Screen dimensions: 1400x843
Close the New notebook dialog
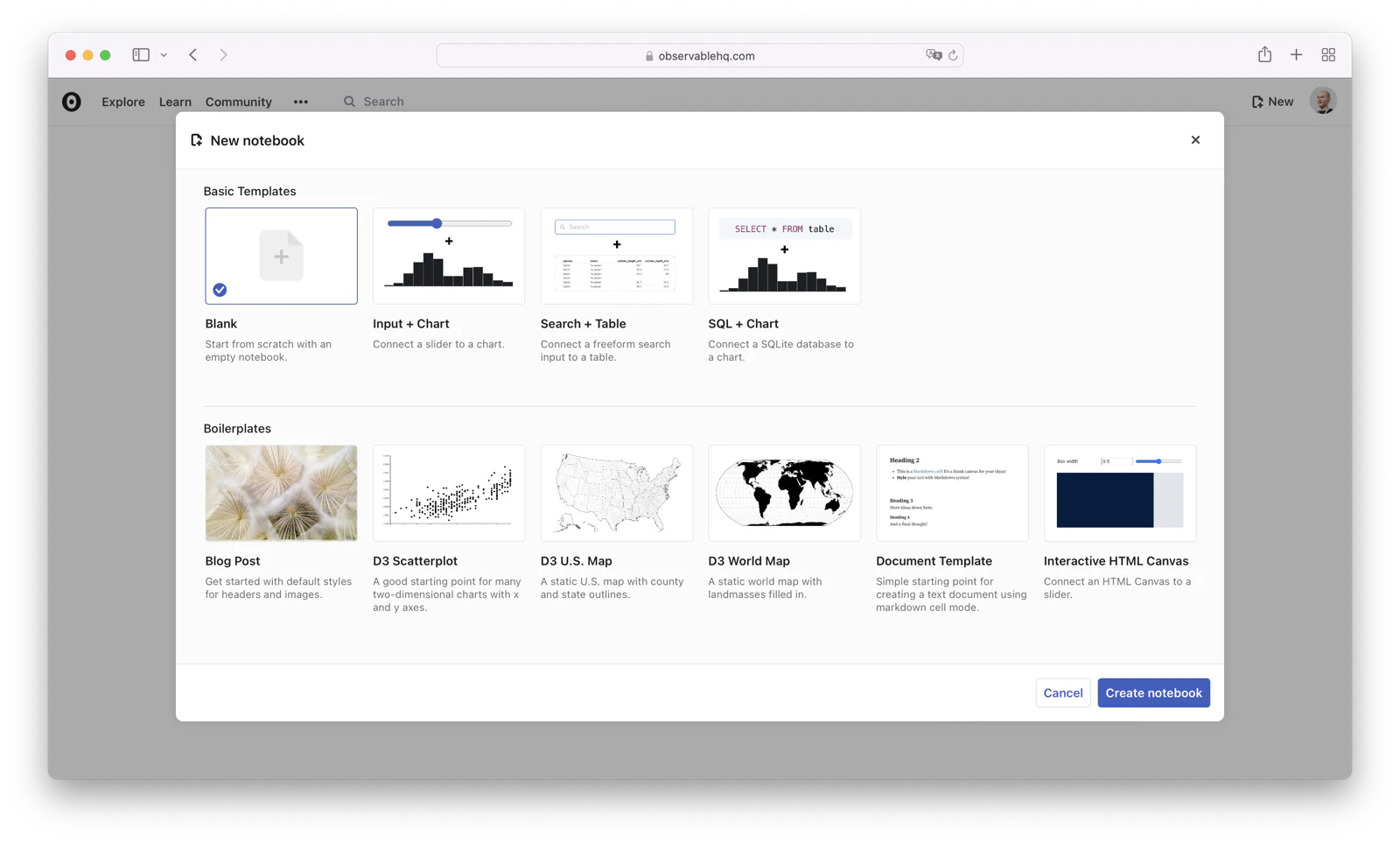coord(1195,140)
